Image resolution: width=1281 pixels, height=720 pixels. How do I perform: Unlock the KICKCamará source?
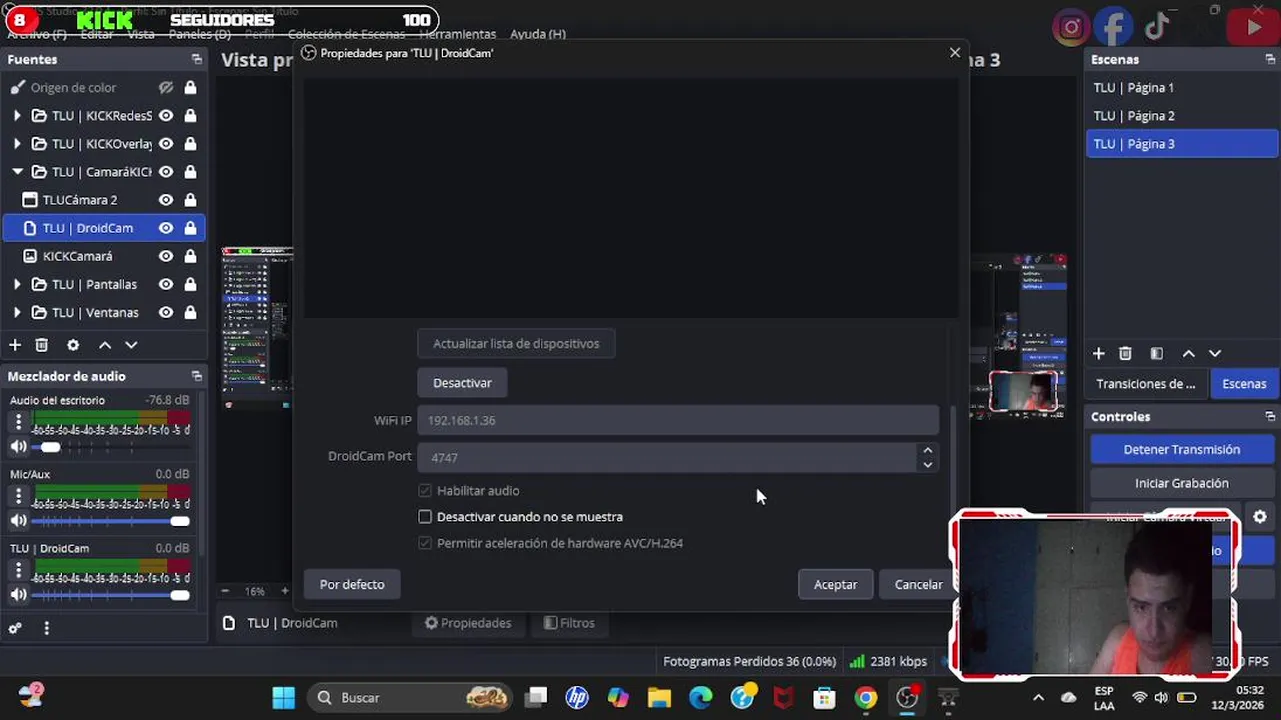point(190,256)
